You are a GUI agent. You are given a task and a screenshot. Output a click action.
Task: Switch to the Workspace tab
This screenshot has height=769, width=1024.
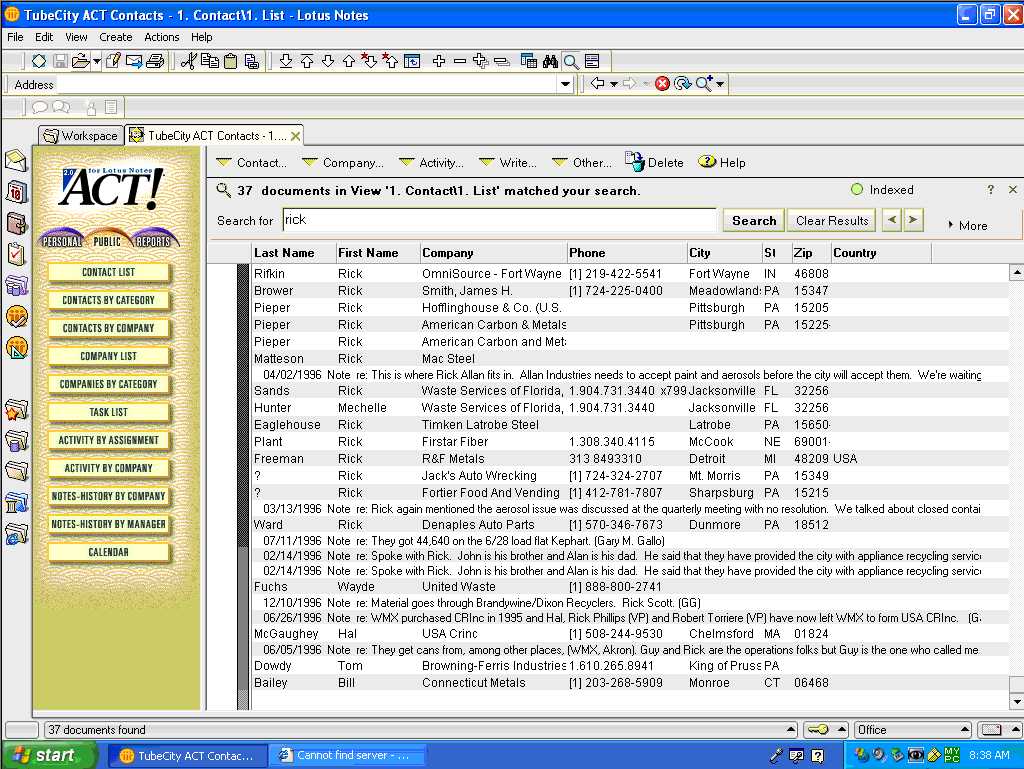point(81,135)
